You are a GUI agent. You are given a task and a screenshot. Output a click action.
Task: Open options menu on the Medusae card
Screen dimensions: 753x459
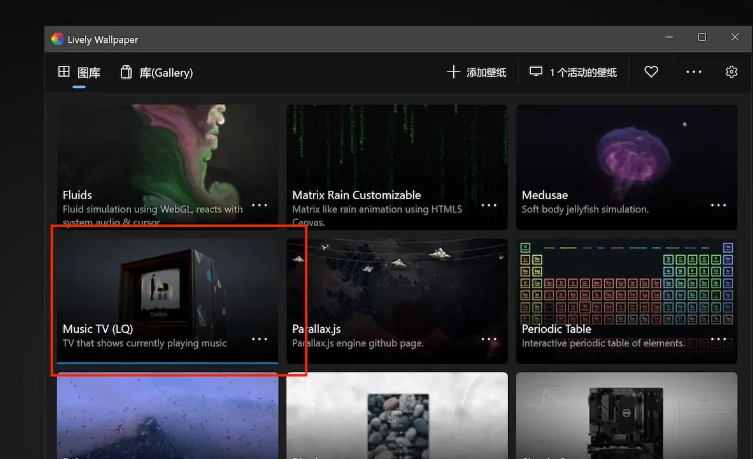[x=718, y=205]
